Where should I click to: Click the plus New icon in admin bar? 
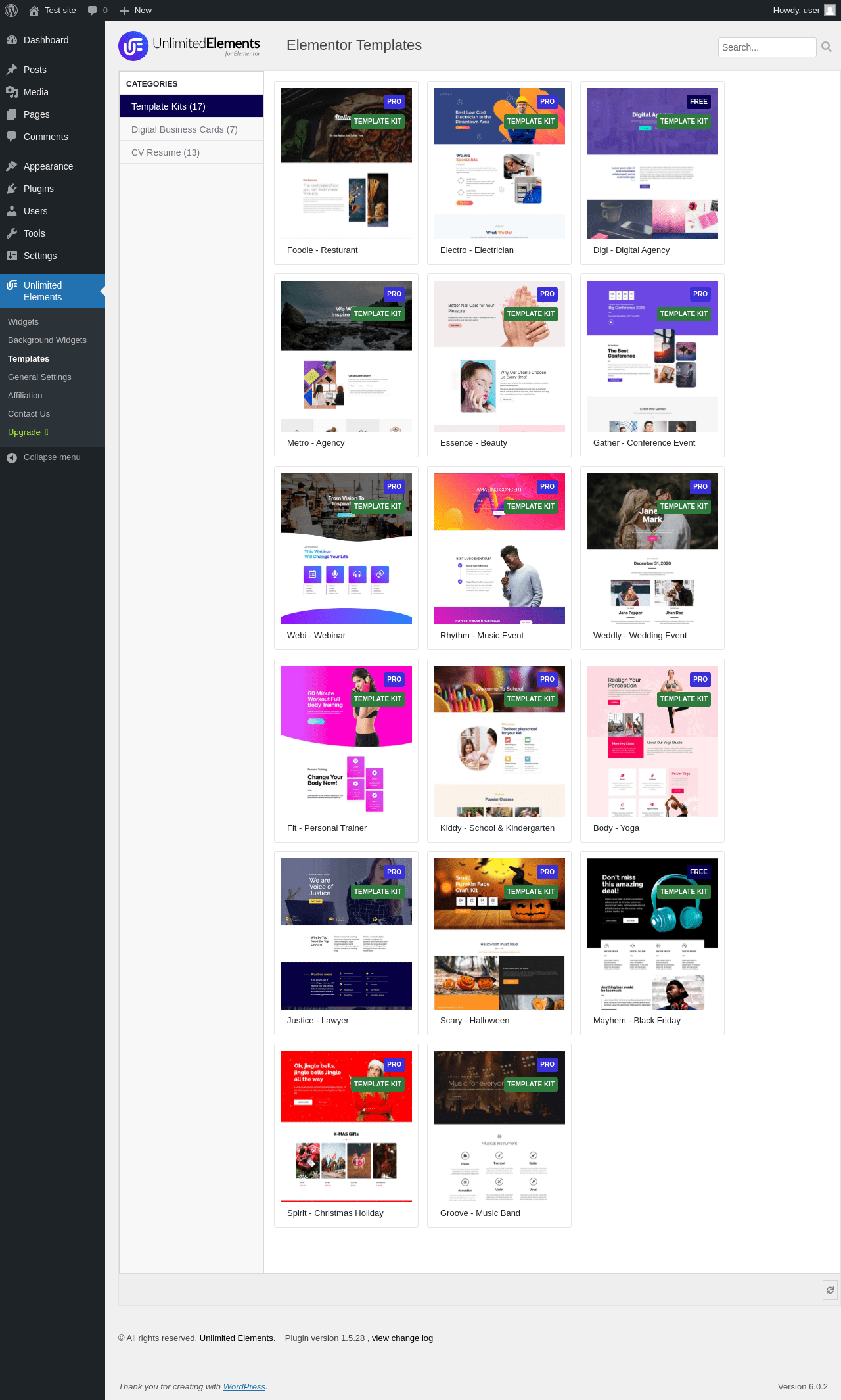[x=124, y=11]
